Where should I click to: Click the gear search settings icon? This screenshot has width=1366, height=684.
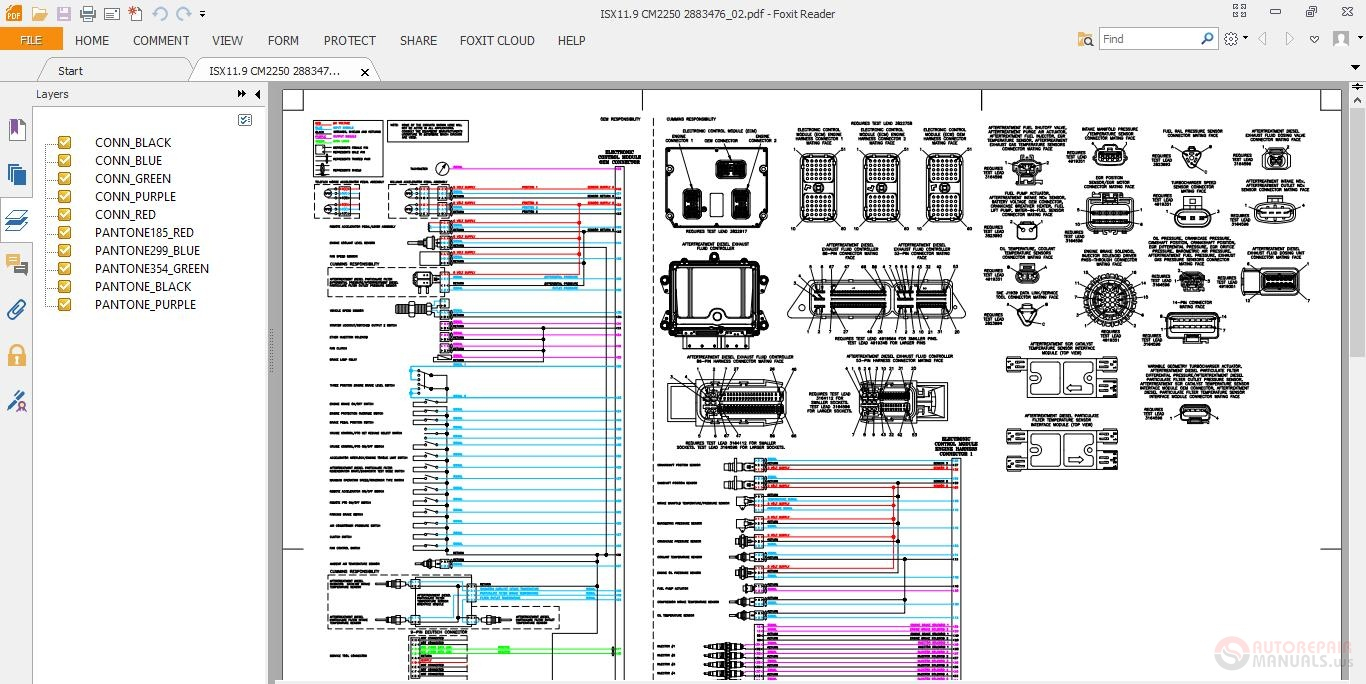(1231, 39)
